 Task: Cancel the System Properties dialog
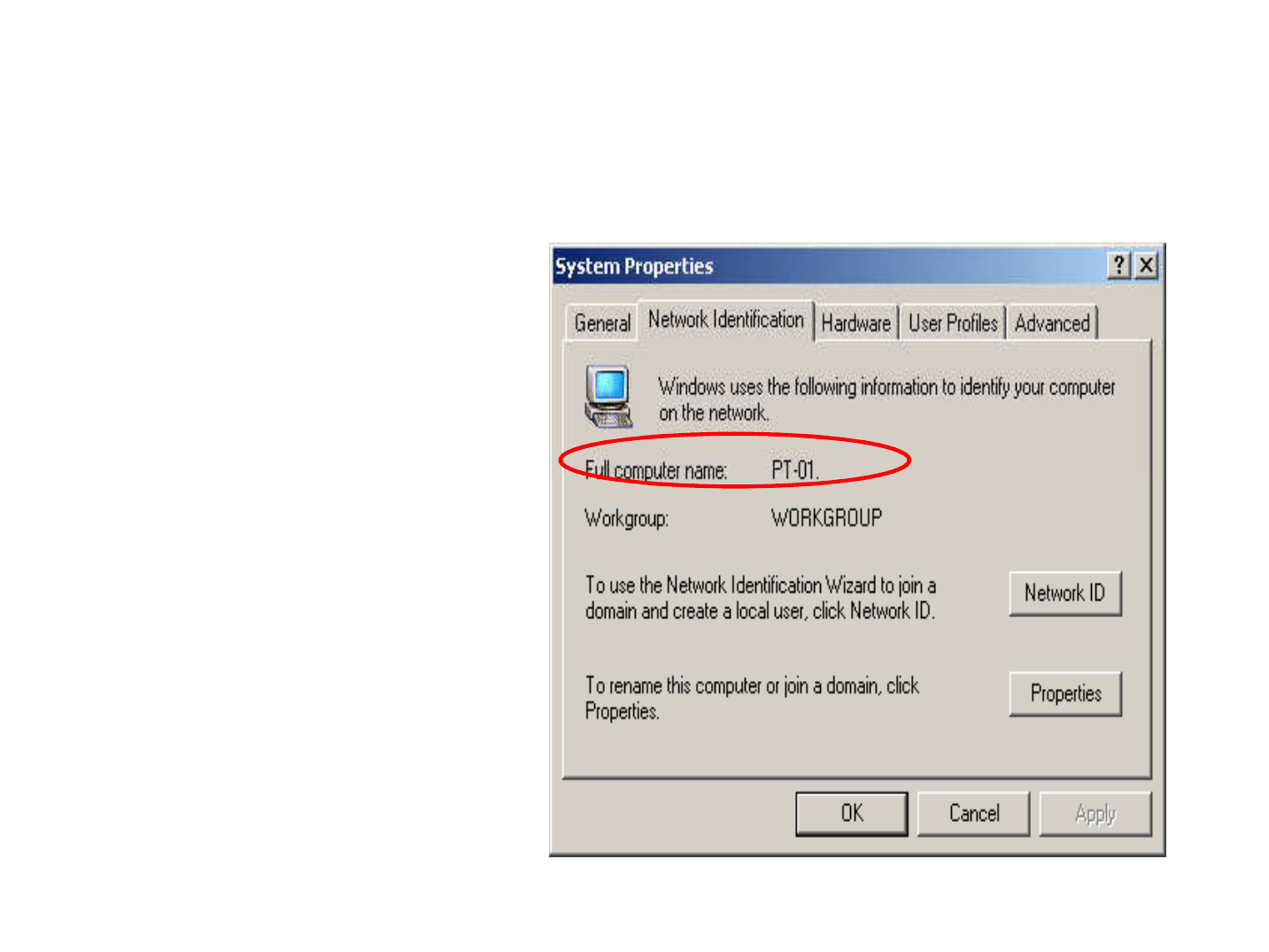tap(974, 813)
